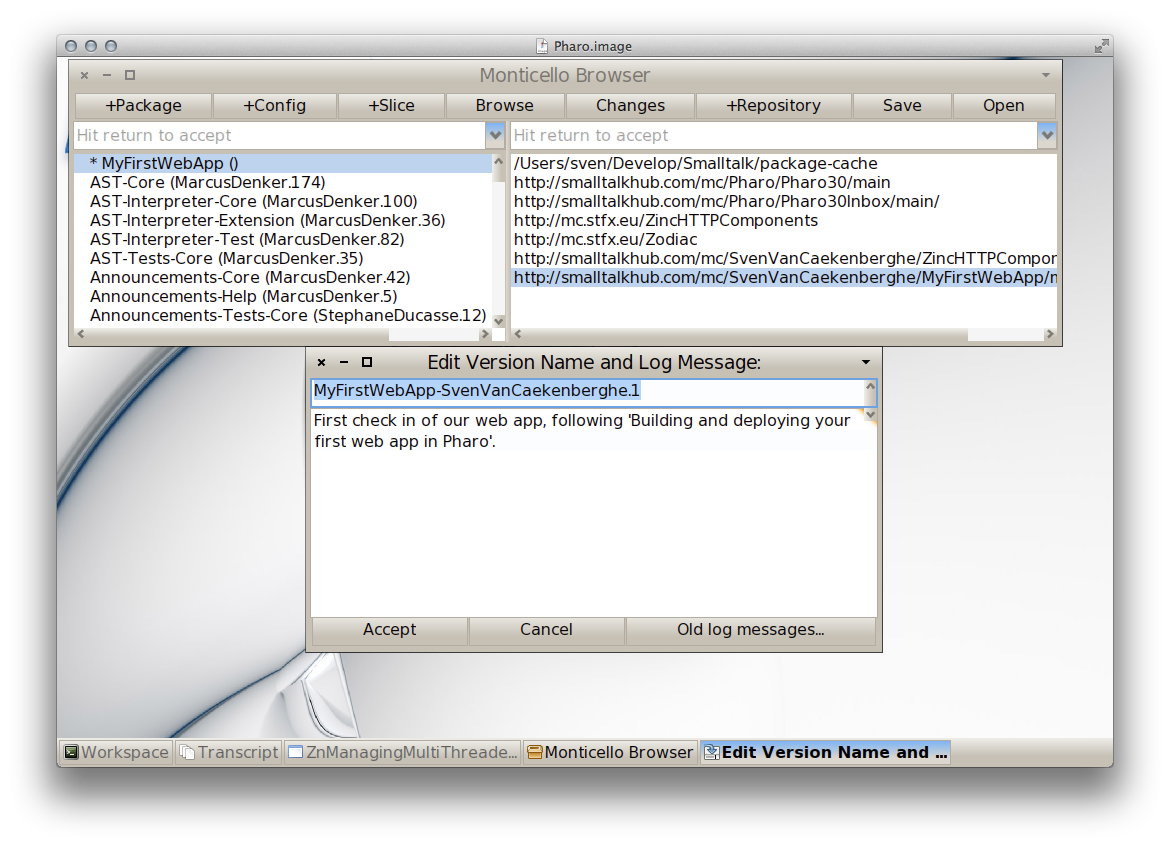
Task: Switch to Edit Version Name taskbar item
Action: (825, 752)
